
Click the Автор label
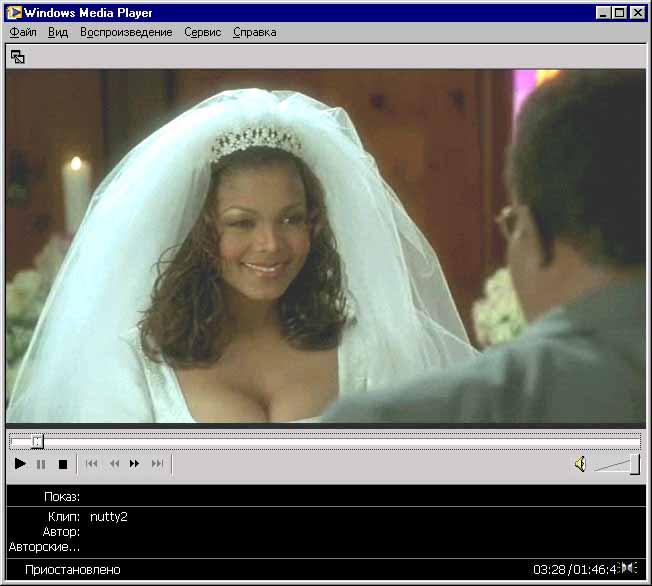tap(61, 532)
